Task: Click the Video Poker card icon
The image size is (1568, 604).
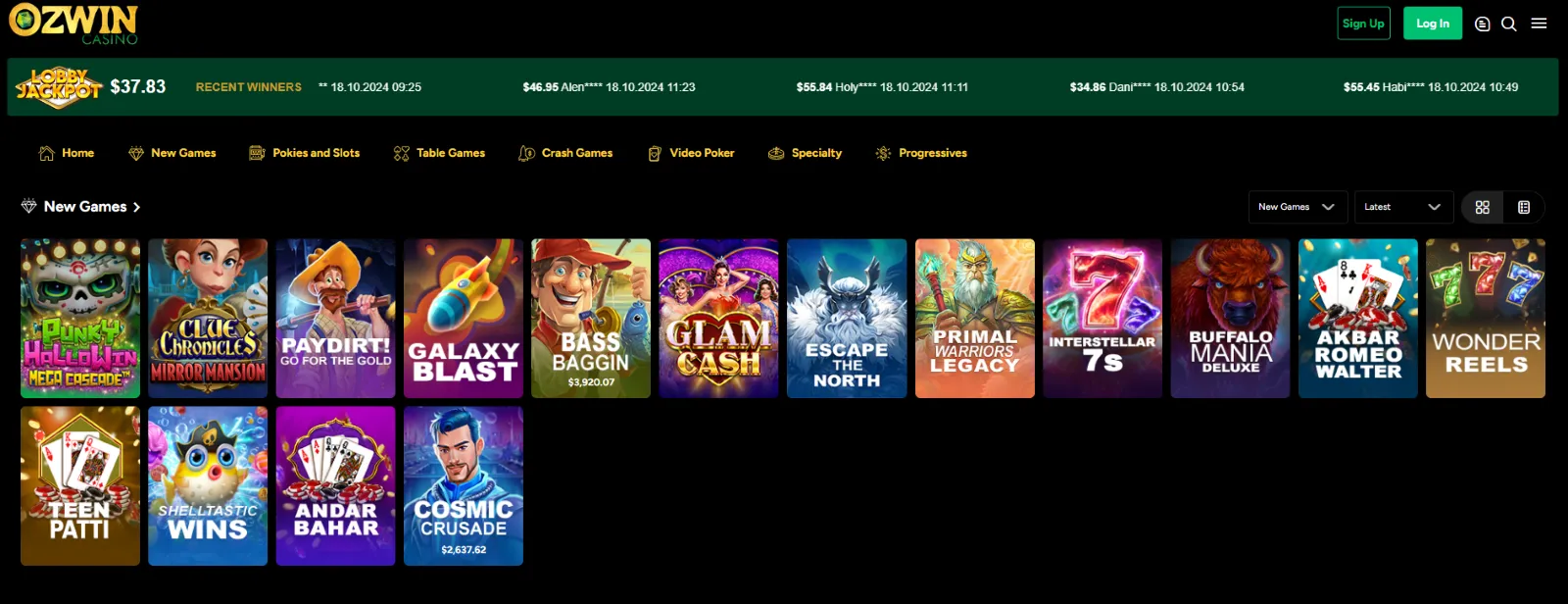Action: click(655, 153)
